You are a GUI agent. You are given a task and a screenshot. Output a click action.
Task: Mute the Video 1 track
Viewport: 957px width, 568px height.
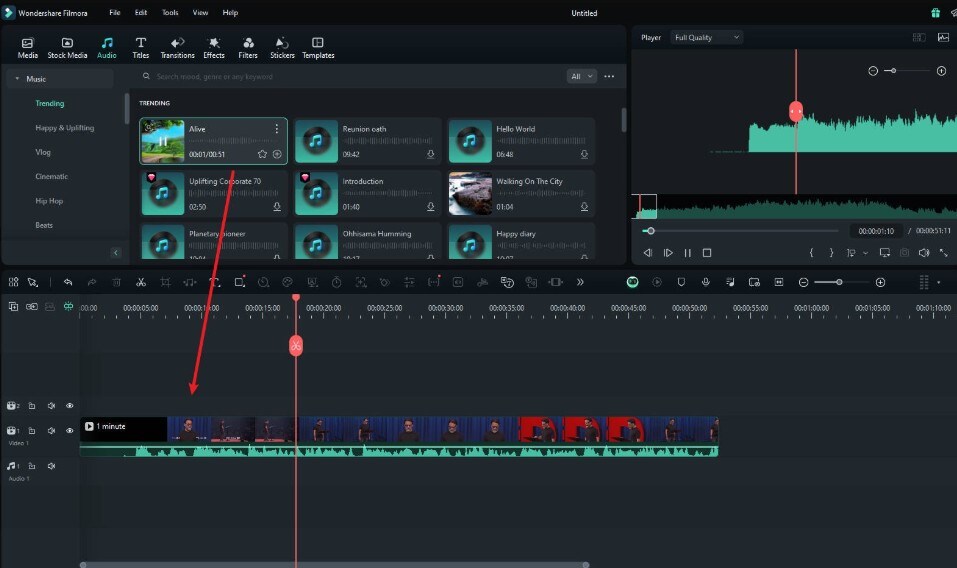click(51, 430)
